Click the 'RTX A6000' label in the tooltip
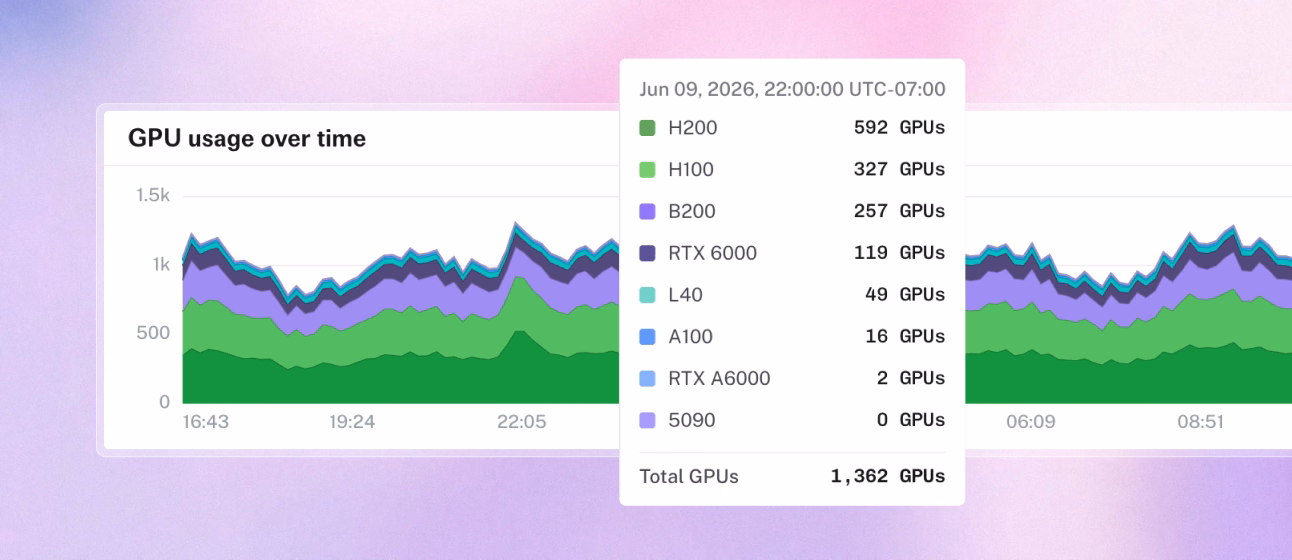The height and width of the screenshot is (560, 1292). [719, 379]
